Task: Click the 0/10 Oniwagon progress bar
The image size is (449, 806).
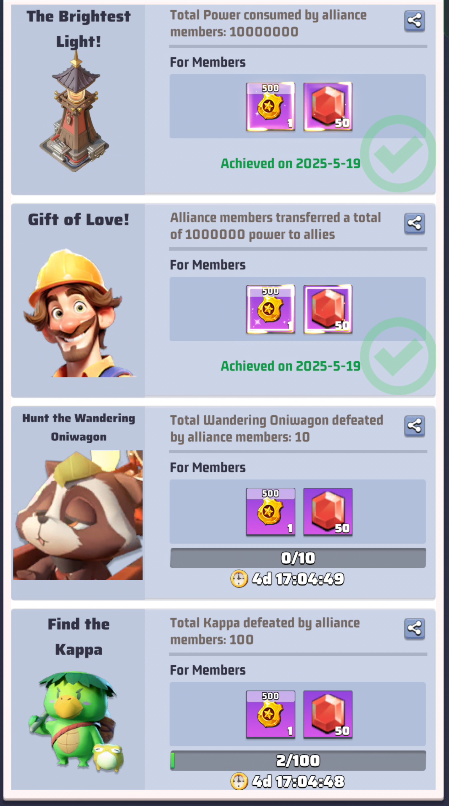Action: [298, 558]
